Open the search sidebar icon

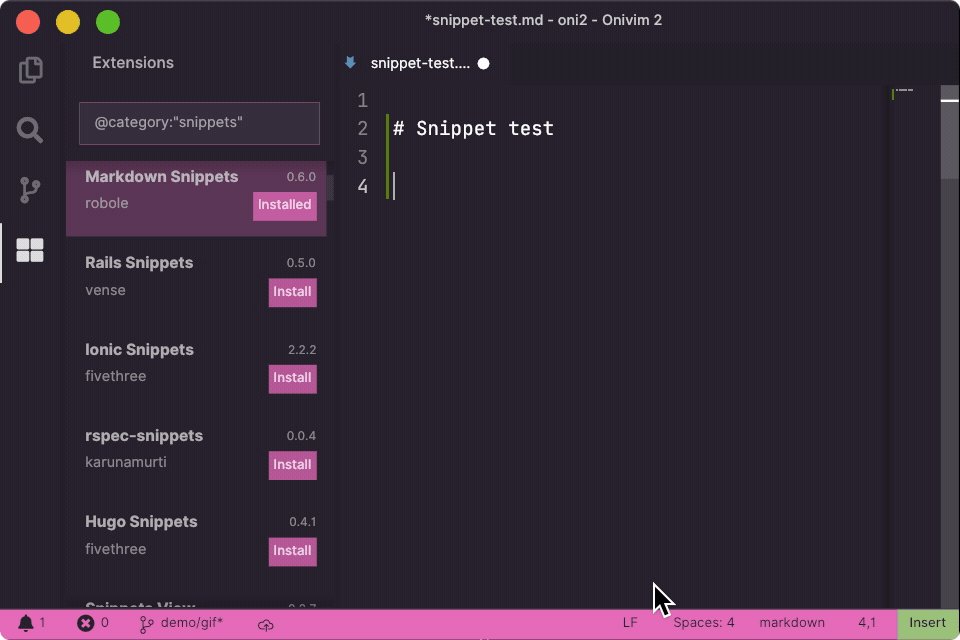(x=29, y=130)
